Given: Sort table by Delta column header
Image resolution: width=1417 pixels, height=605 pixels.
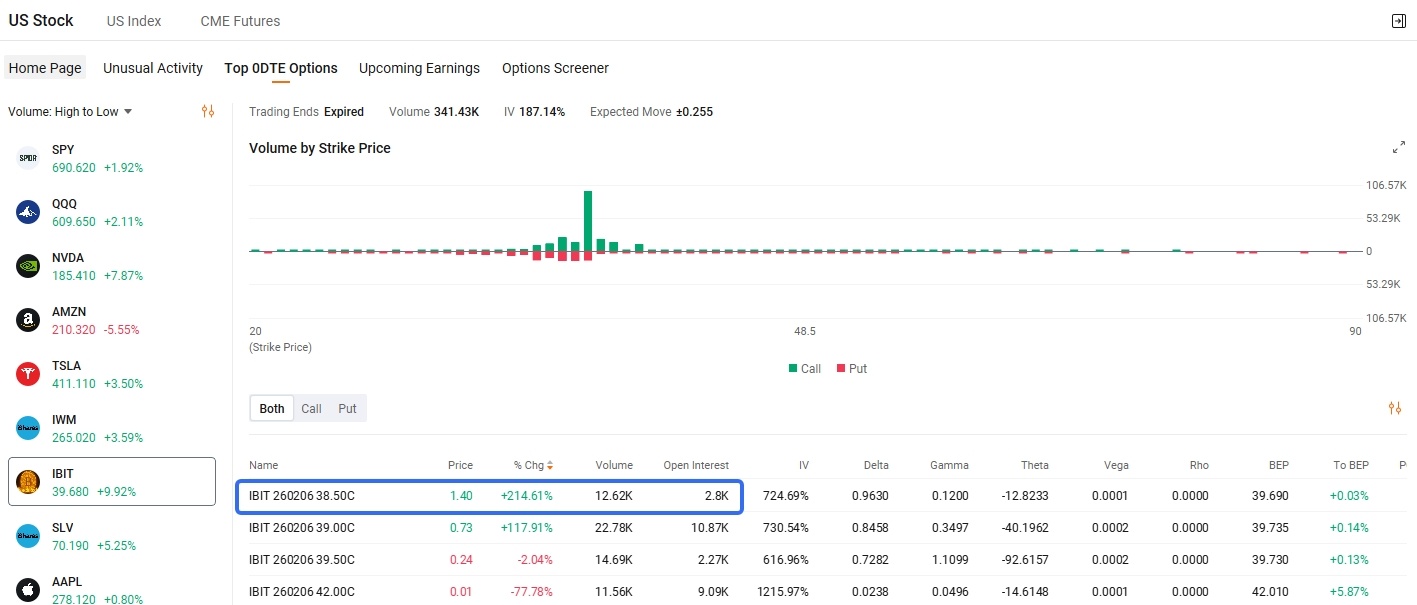Looking at the screenshot, I should [x=874, y=465].
